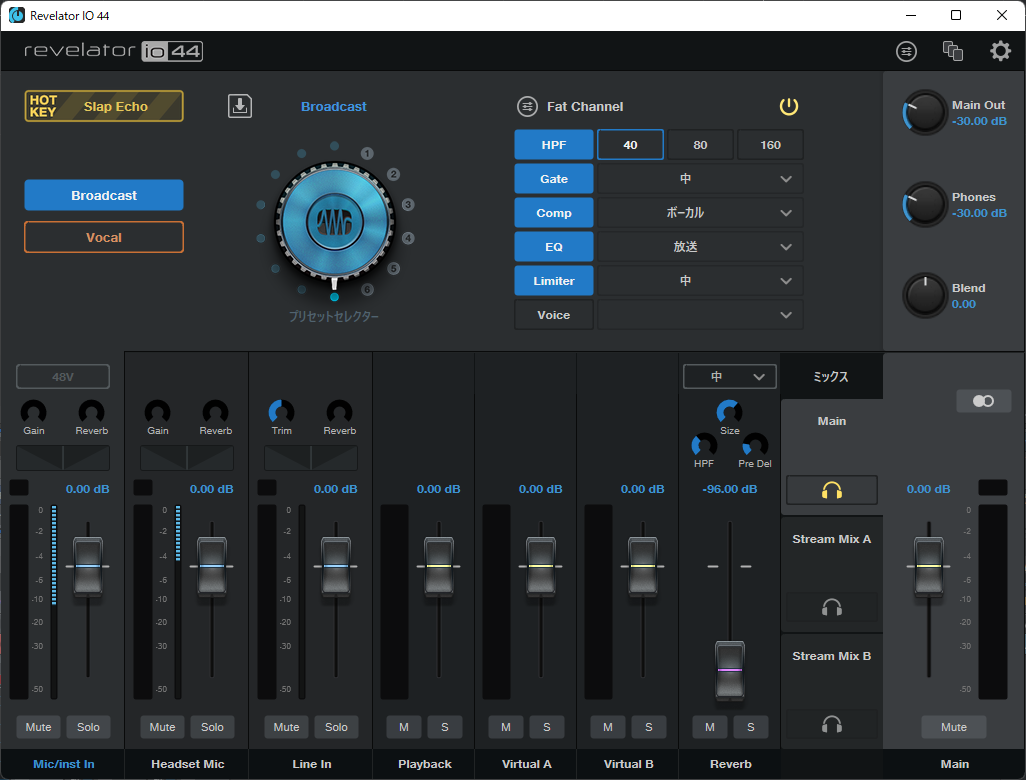This screenshot has width=1026, height=780.
Task: Select Stream Mix B tab
Action: tap(832, 656)
